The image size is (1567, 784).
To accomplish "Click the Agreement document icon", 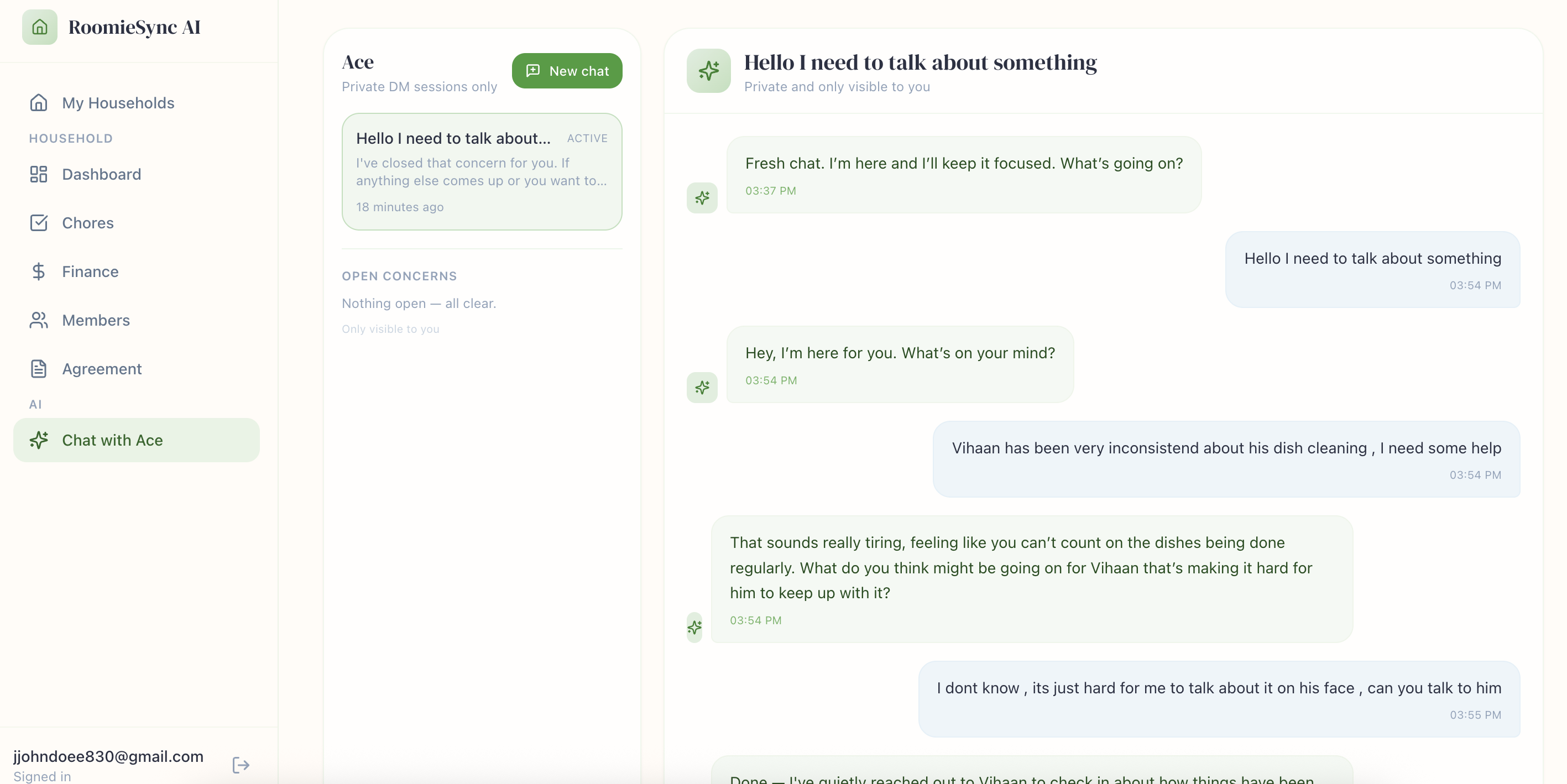I will click(38, 369).
